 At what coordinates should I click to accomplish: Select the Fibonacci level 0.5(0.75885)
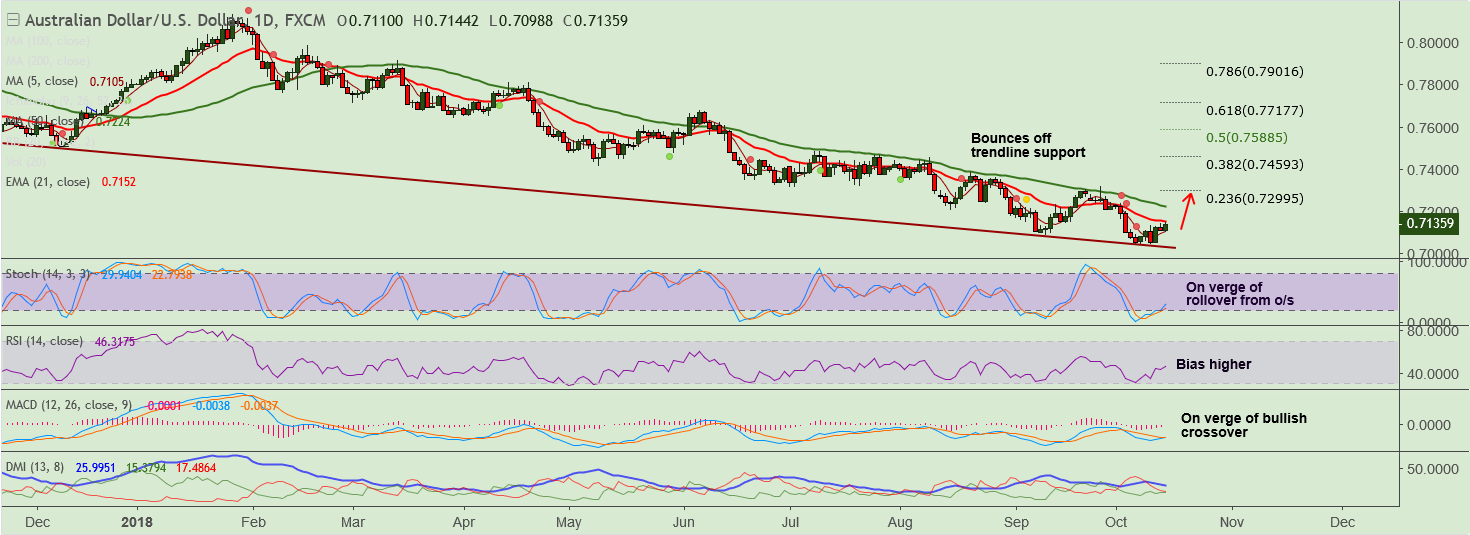click(1247, 136)
